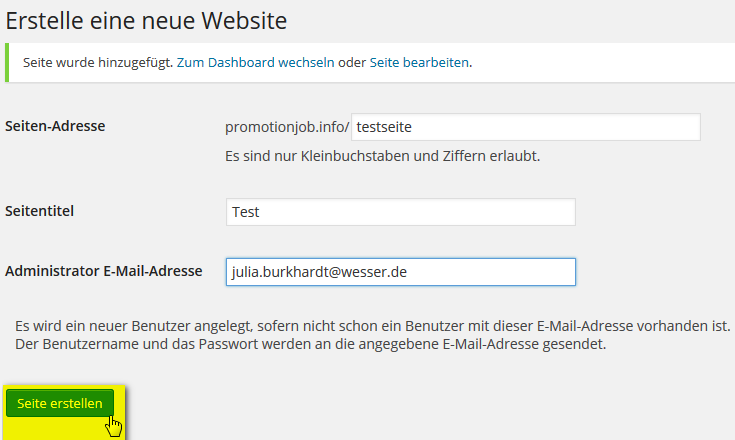Click the 'Seite wurde hinzugefügt' notice text

95,62
